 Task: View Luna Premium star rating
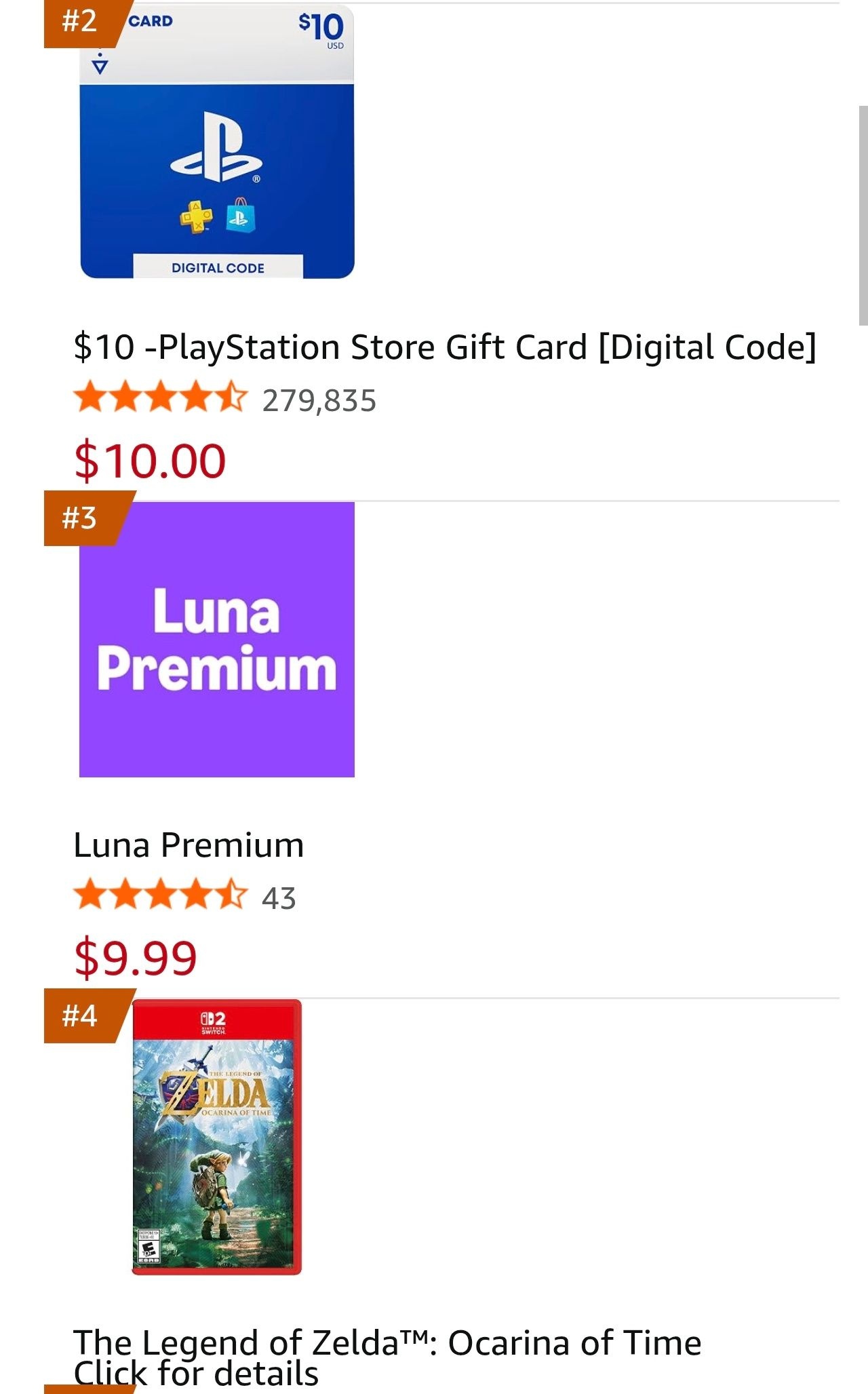(x=160, y=895)
